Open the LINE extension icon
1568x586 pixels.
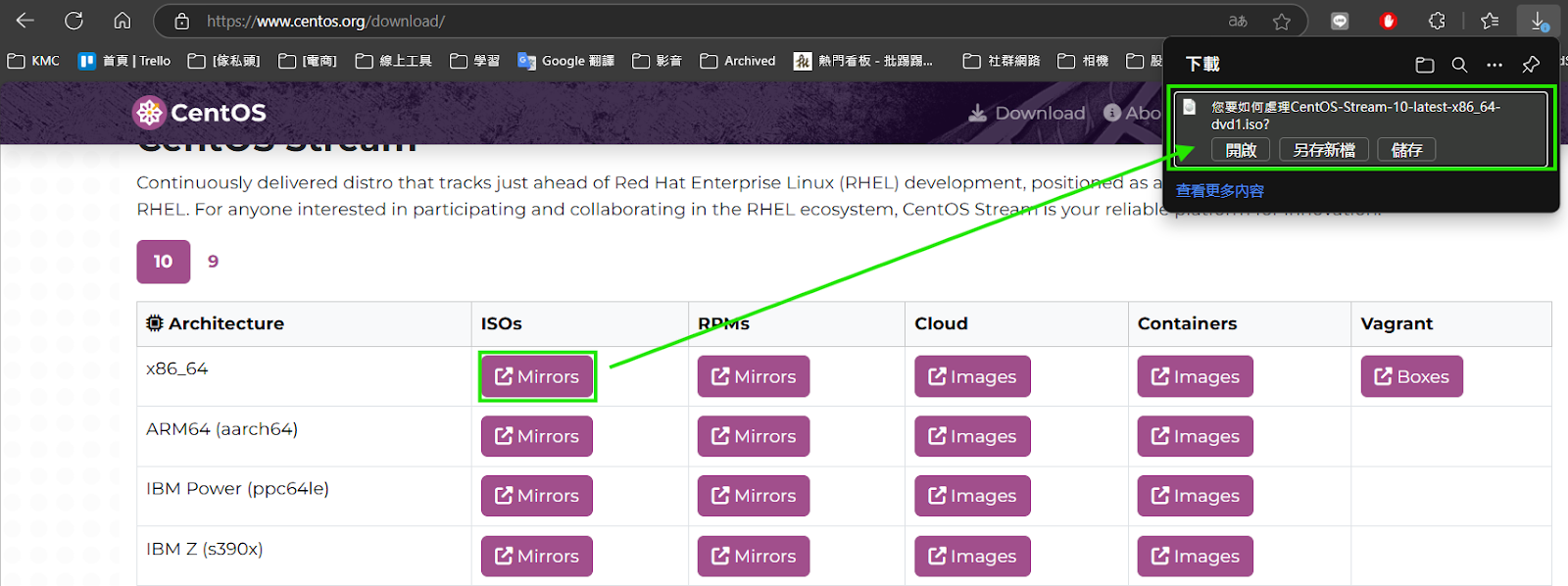(1340, 21)
